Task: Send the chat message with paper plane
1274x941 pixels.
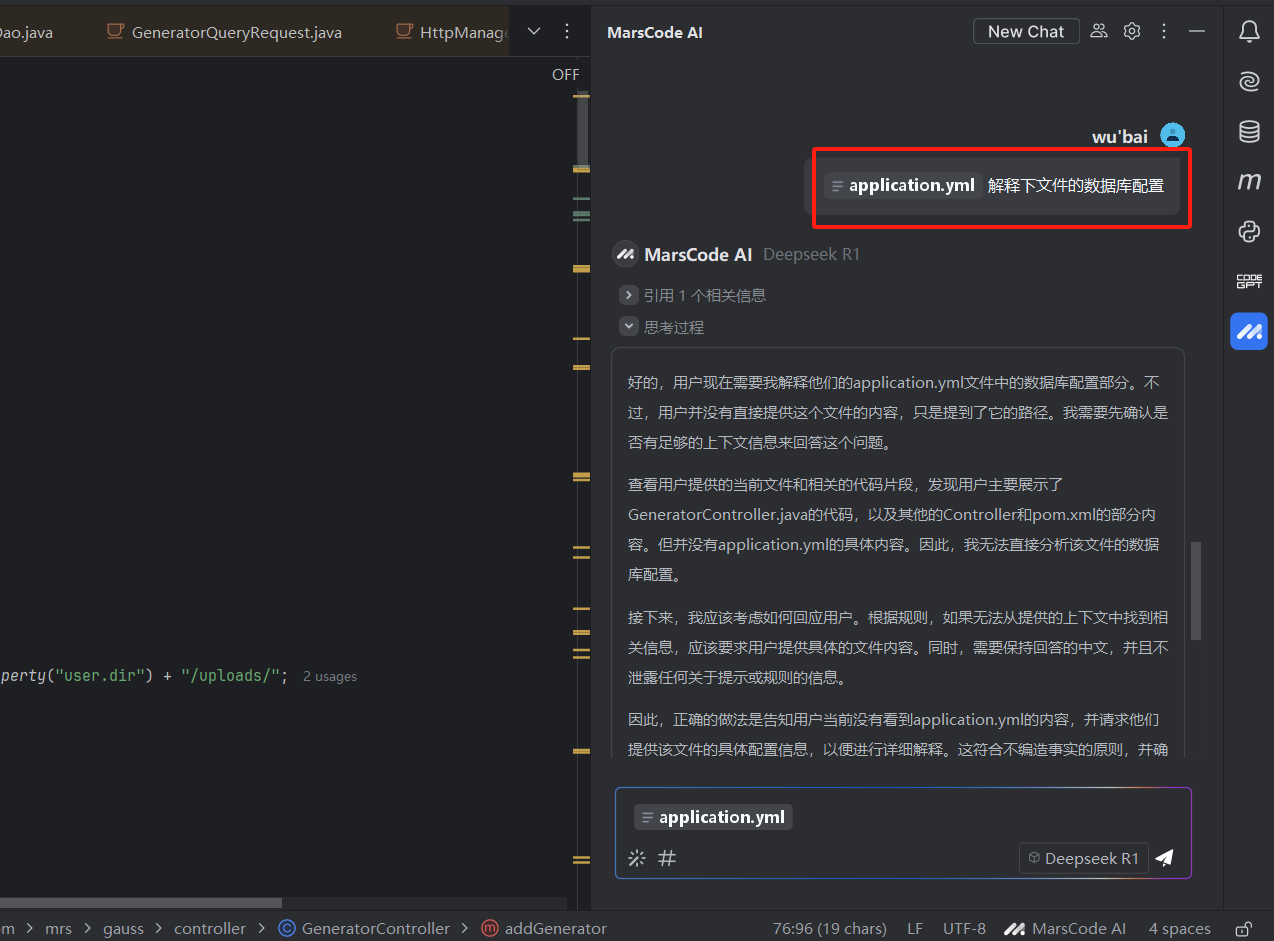Action: pyautogui.click(x=1164, y=858)
